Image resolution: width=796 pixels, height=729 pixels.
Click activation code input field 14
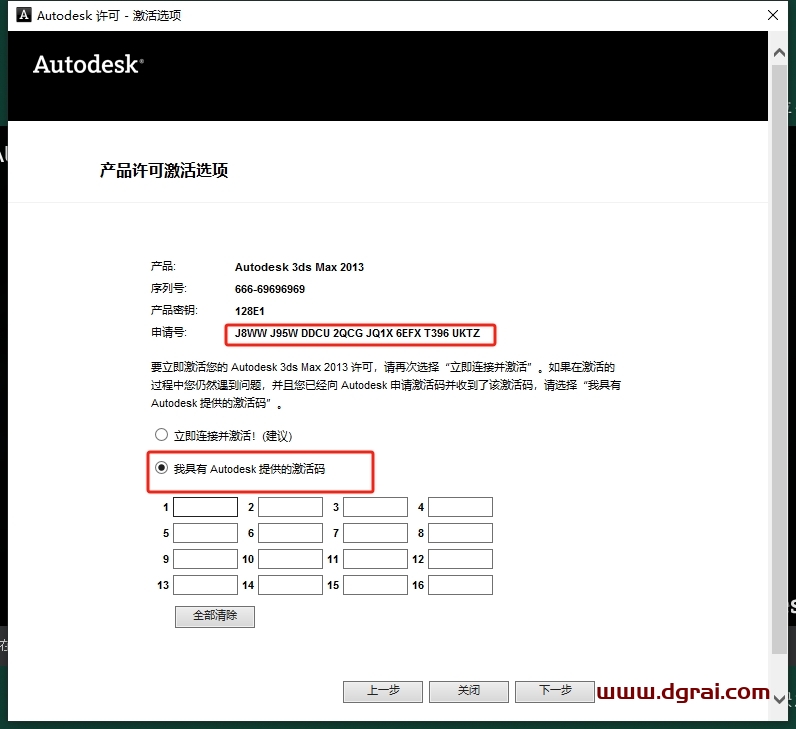pos(290,585)
